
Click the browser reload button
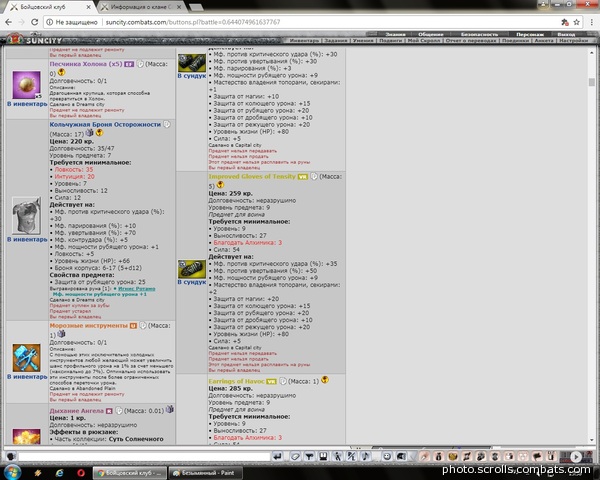click(x=34, y=22)
